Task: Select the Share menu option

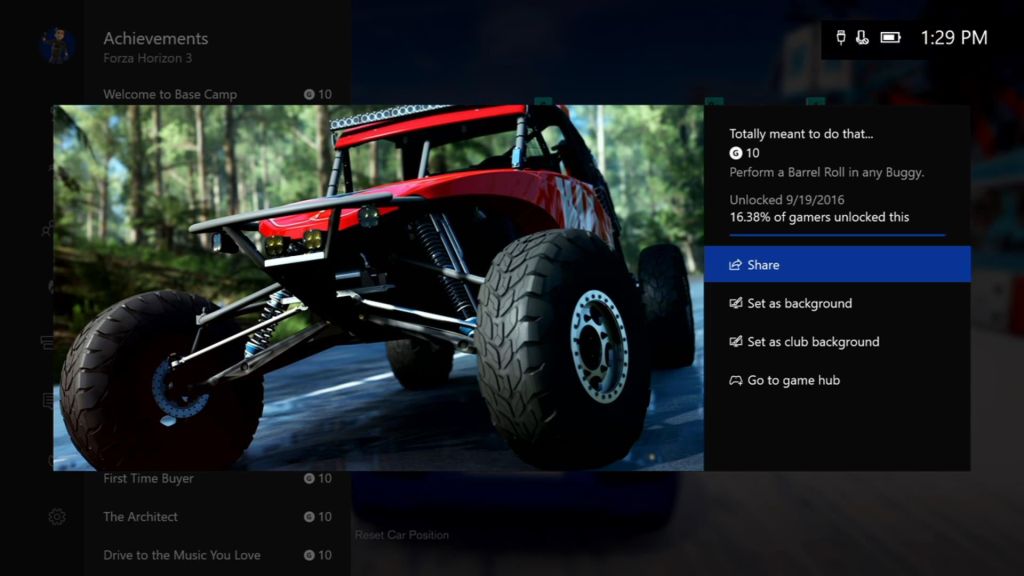Action: click(x=837, y=264)
